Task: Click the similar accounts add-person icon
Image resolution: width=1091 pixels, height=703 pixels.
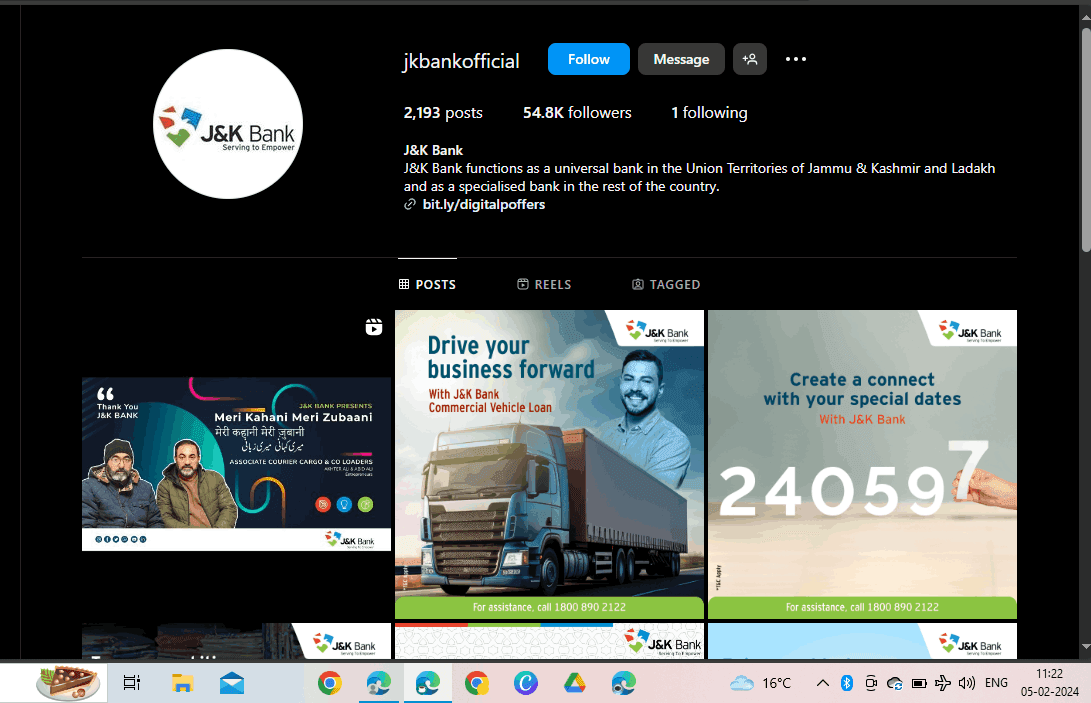Action: click(749, 59)
